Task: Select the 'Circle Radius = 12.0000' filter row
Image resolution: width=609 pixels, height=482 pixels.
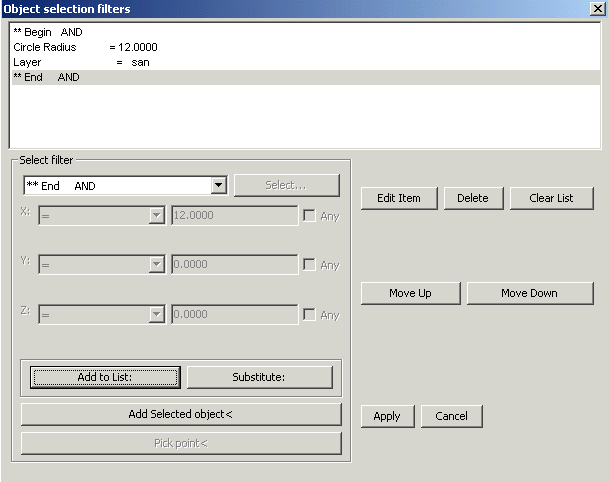Action: [x=85, y=47]
